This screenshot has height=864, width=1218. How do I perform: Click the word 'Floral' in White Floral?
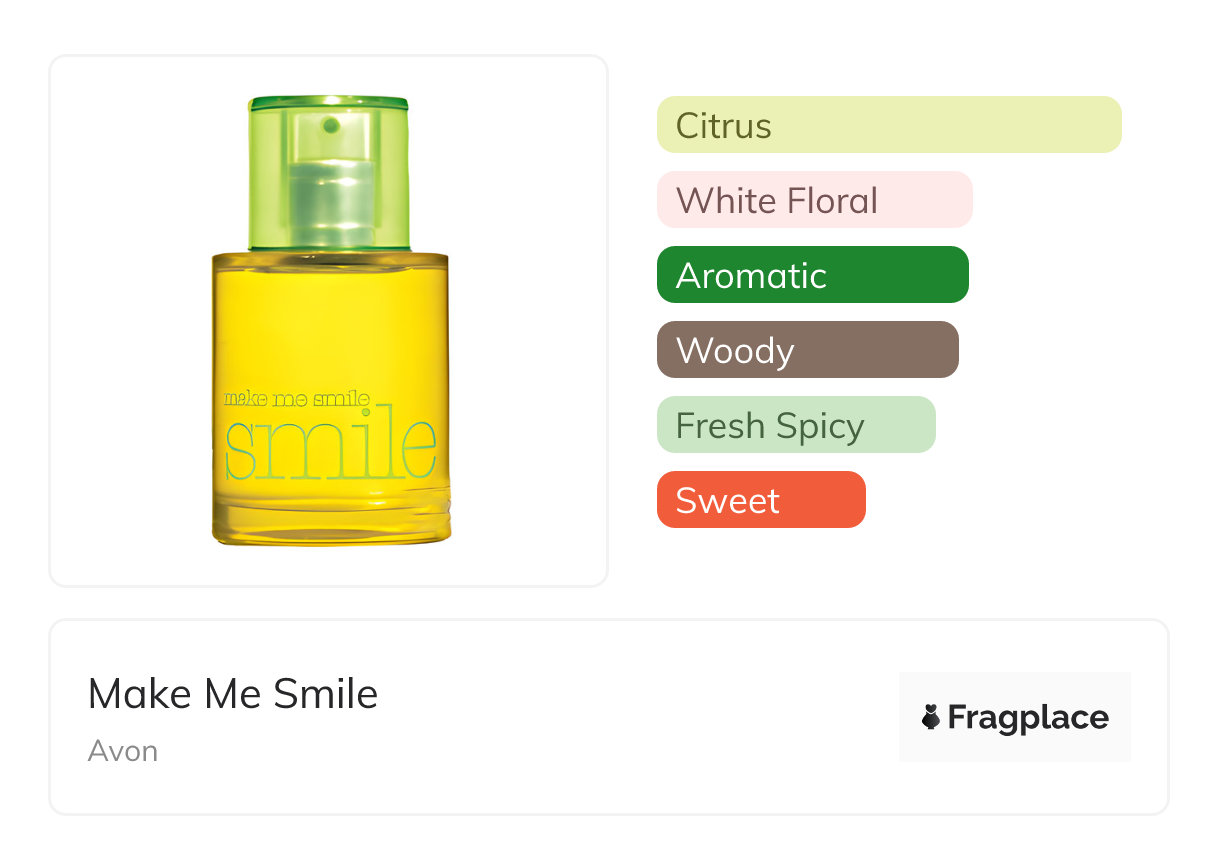(832, 200)
